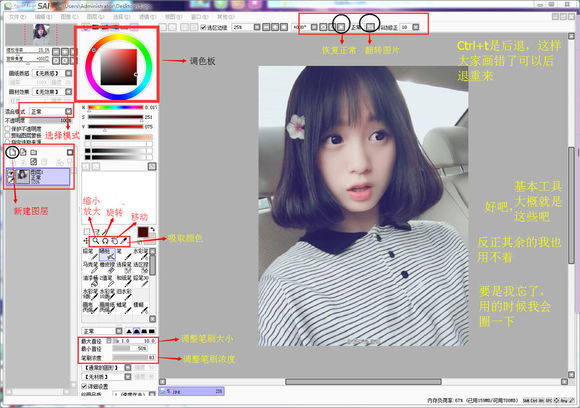This screenshot has width=580, height=408.
Task: Click the foreground dark red color swatch
Action: point(143,232)
